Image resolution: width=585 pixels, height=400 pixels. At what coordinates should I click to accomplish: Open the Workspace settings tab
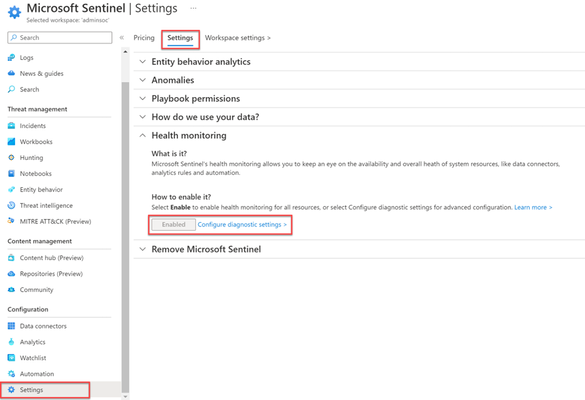(x=238, y=38)
